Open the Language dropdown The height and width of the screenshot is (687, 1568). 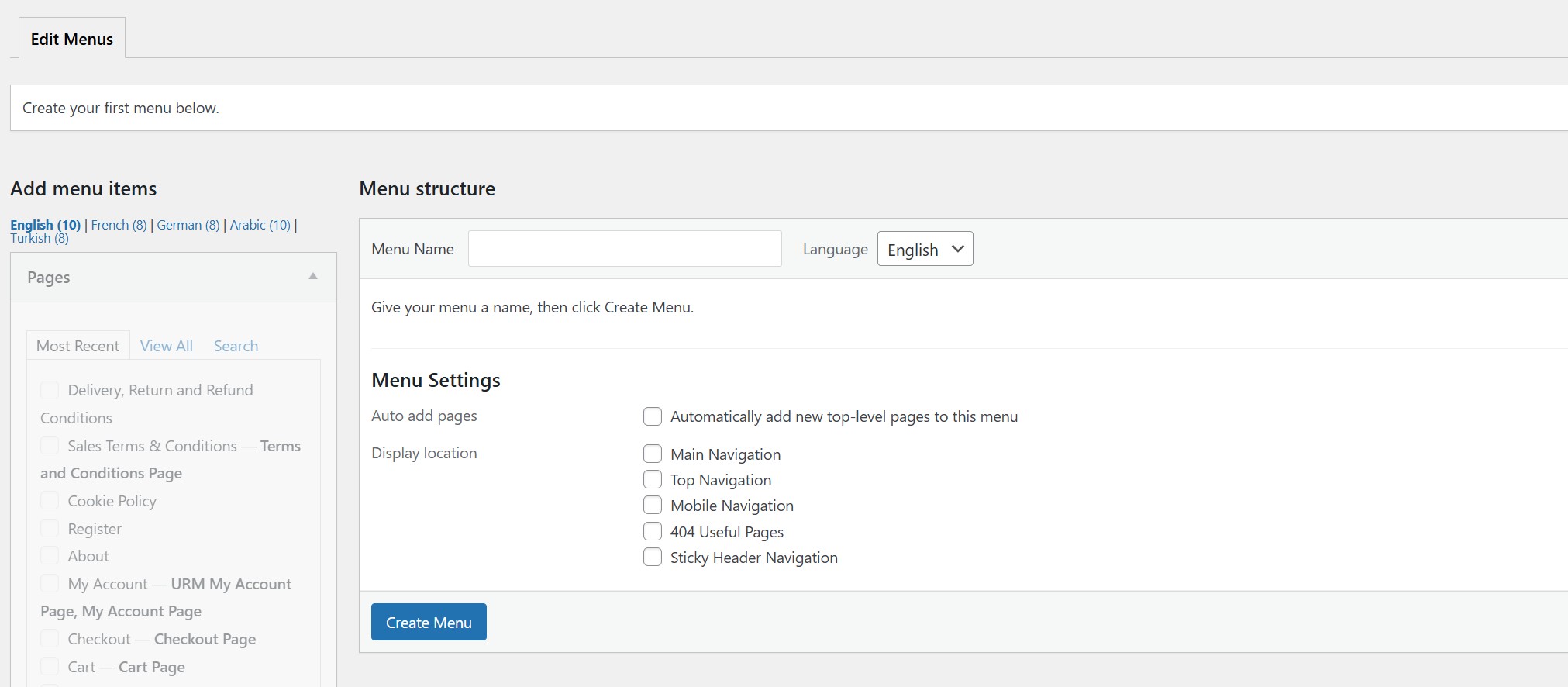coord(925,249)
